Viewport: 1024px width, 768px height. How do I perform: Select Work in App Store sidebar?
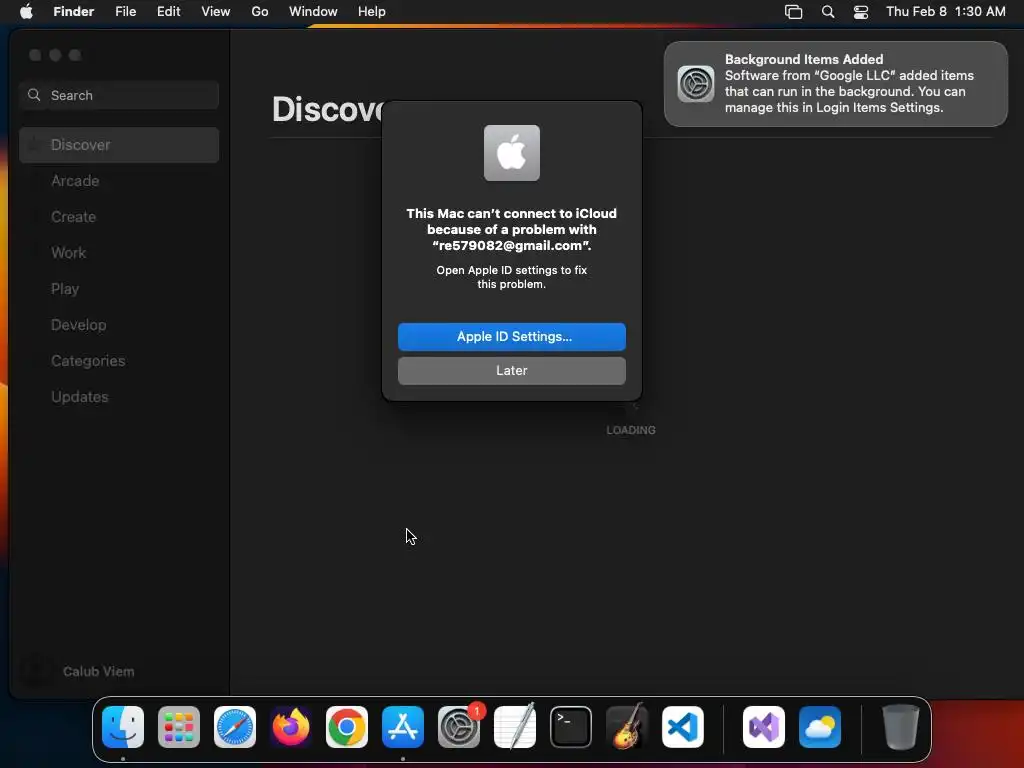point(119,253)
